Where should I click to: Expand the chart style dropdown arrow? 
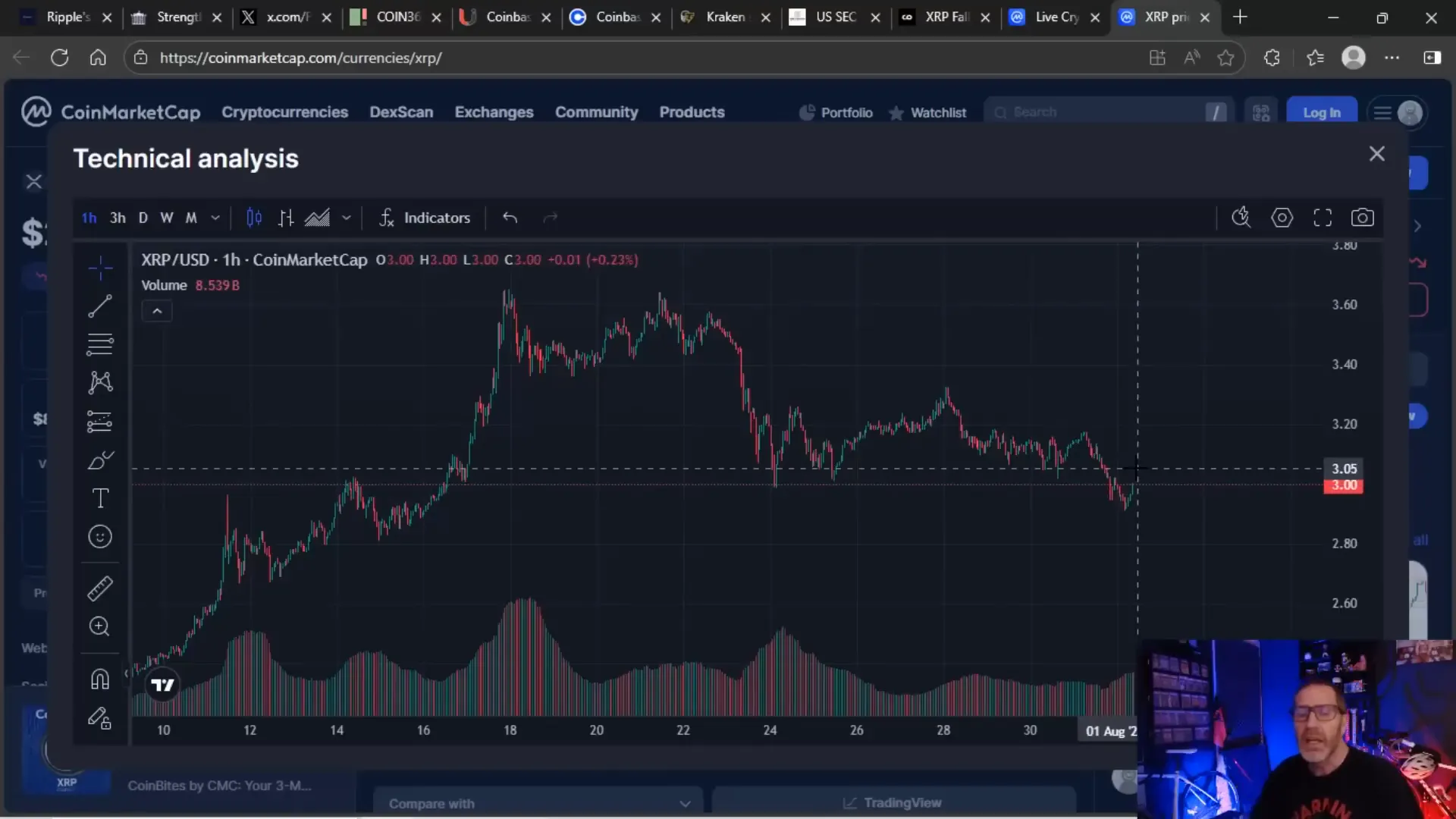(x=347, y=218)
